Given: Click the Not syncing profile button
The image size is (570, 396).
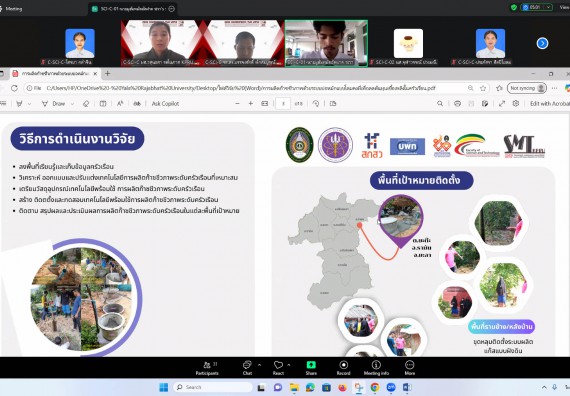Looking at the screenshot, I should (x=527, y=88).
